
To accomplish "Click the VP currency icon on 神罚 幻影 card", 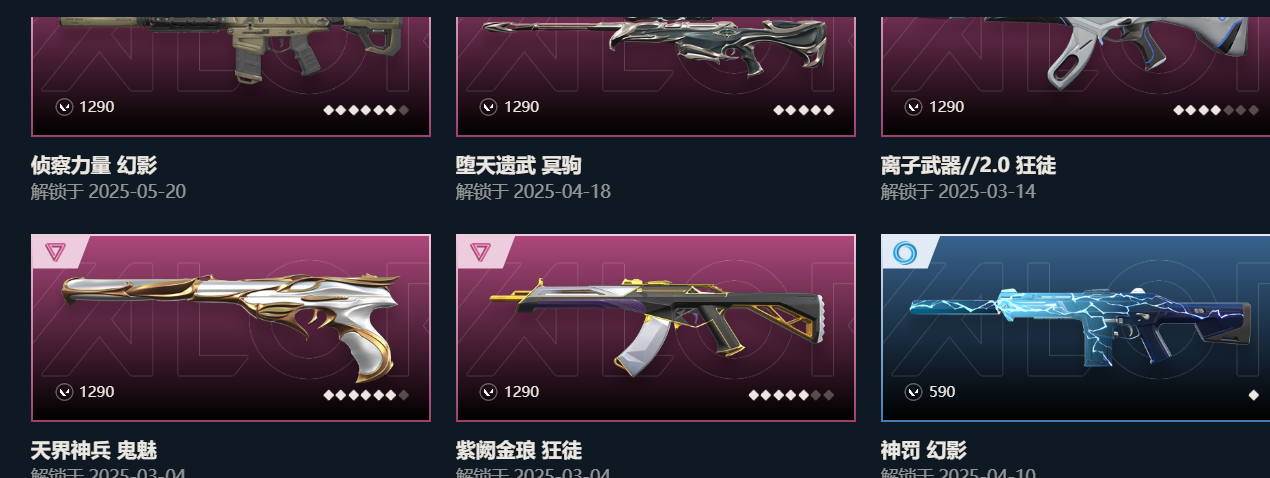I will tap(914, 392).
